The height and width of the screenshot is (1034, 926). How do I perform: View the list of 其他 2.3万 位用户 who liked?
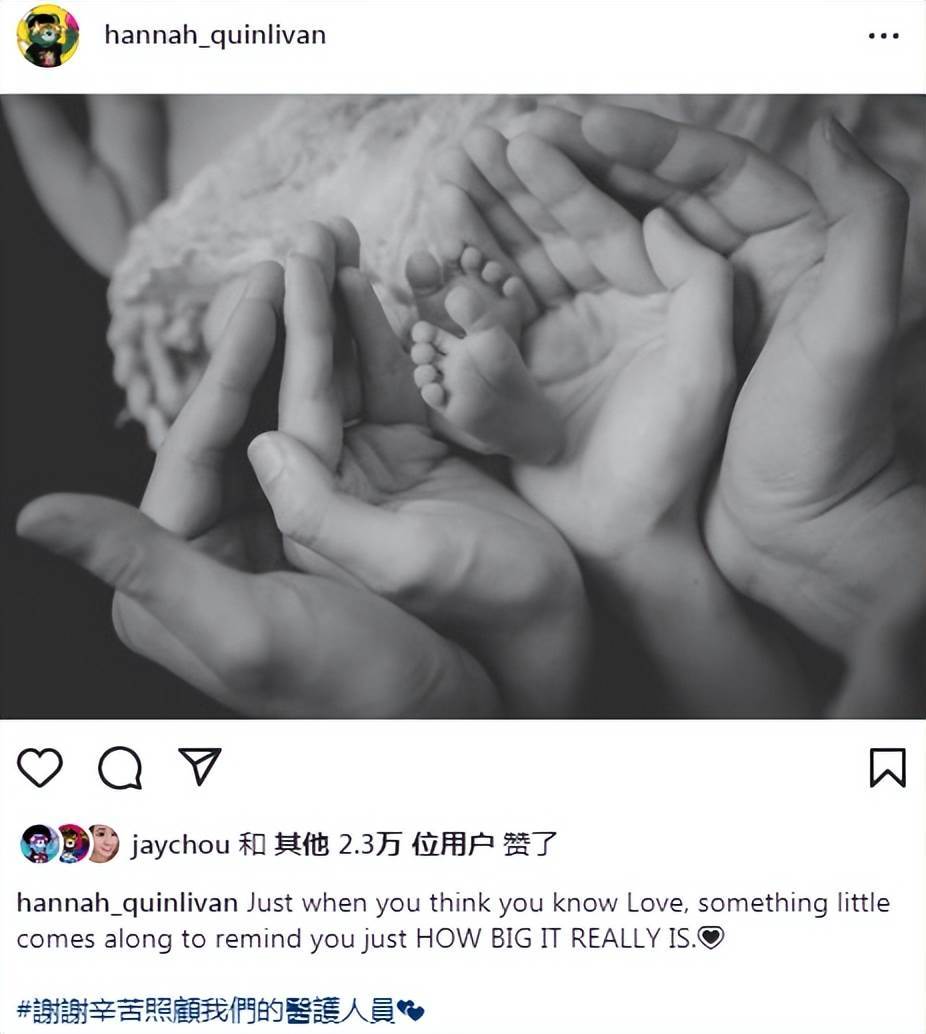[384, 844]
